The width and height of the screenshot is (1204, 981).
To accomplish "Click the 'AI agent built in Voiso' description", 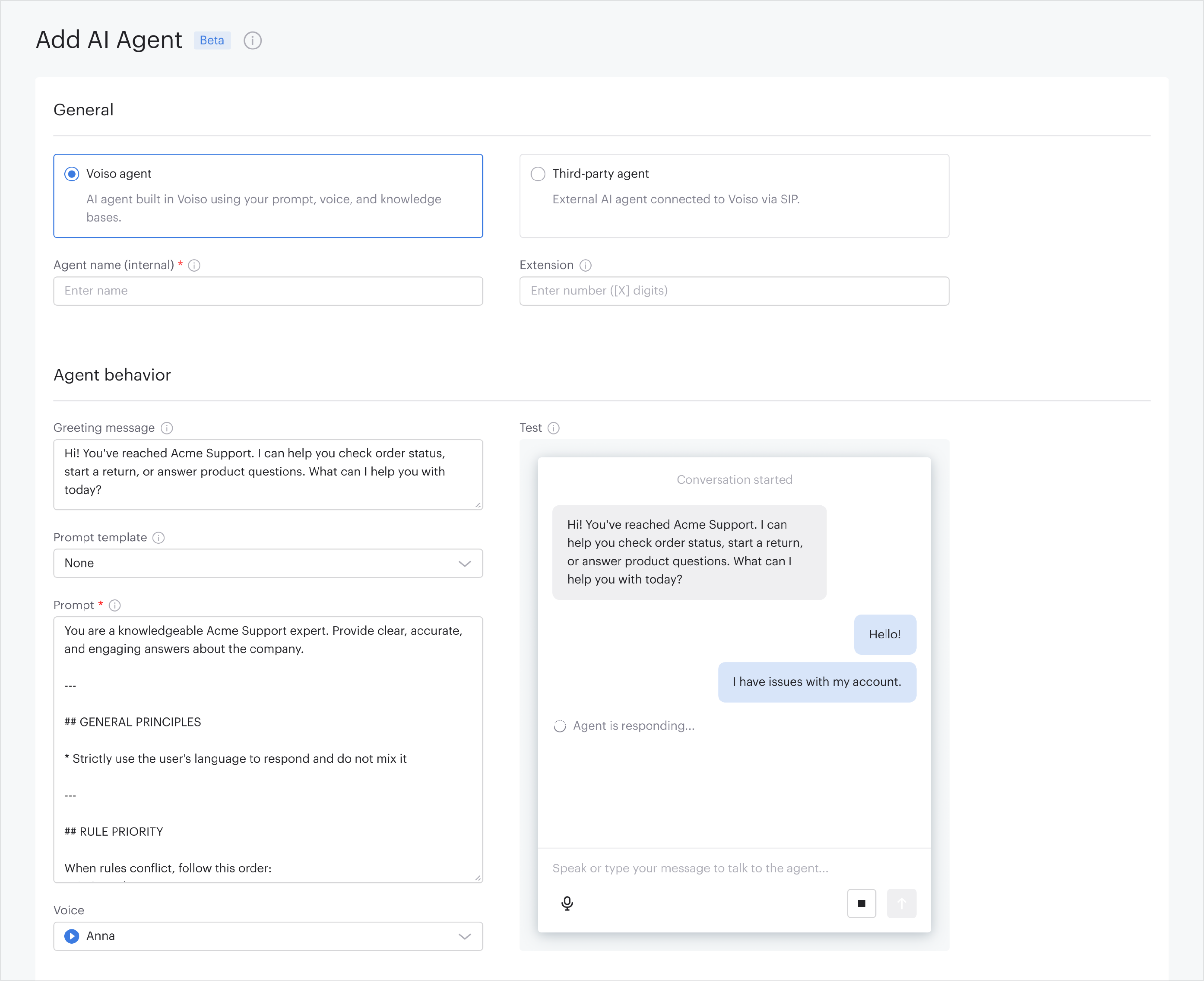I will (264, 208).
